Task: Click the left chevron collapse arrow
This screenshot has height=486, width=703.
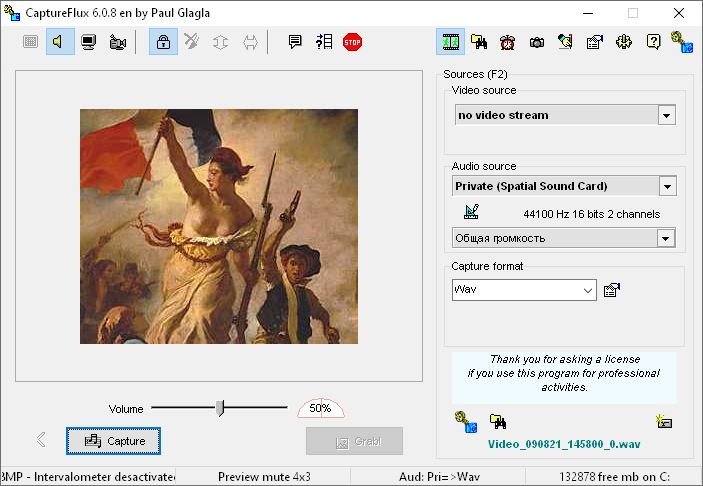Action: point(41,439)
